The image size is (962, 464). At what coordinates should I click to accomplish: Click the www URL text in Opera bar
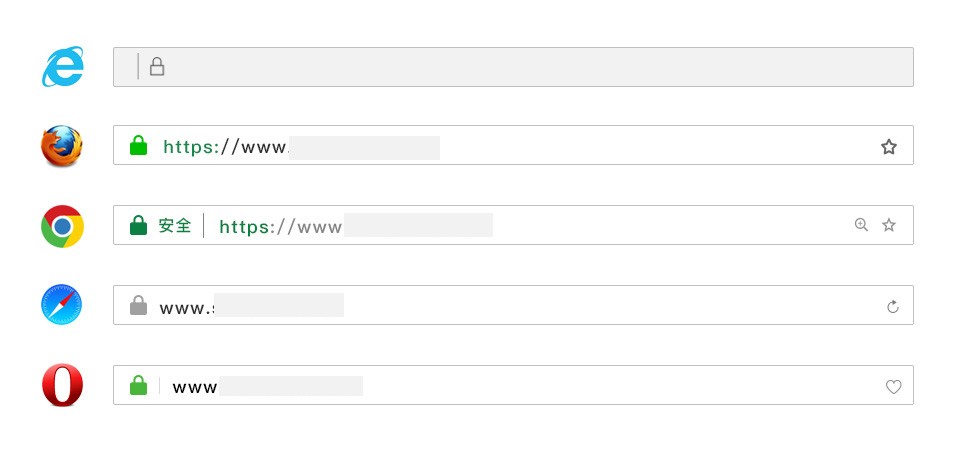pos(195,387)
